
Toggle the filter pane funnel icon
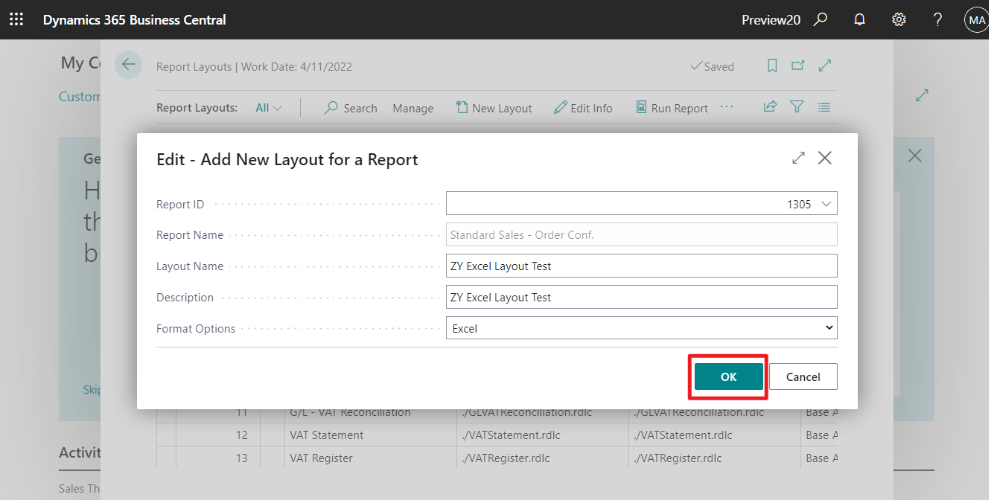pos(797,107)
